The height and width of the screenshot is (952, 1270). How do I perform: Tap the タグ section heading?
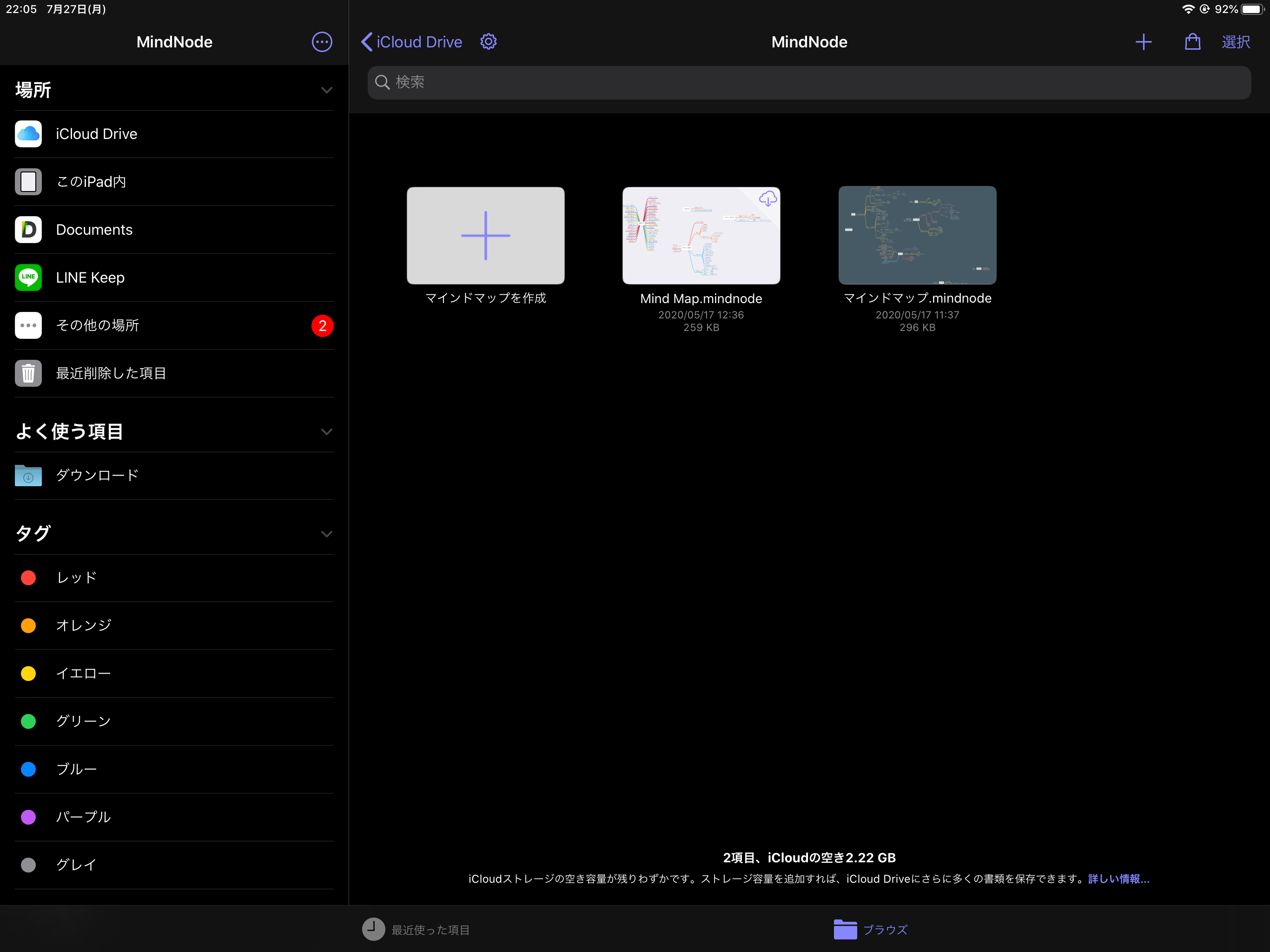click(33, 534)
